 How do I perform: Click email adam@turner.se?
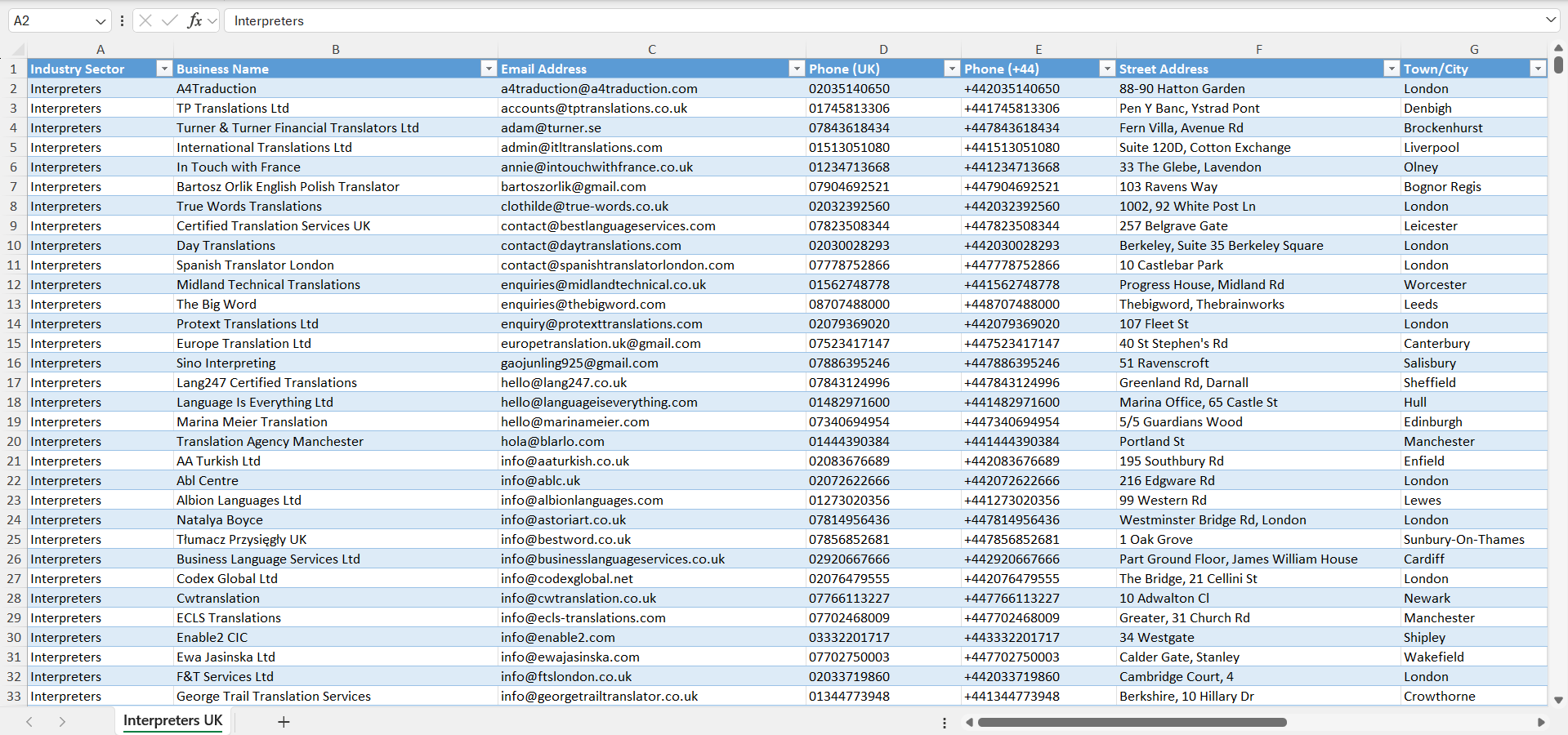point(652,127)
